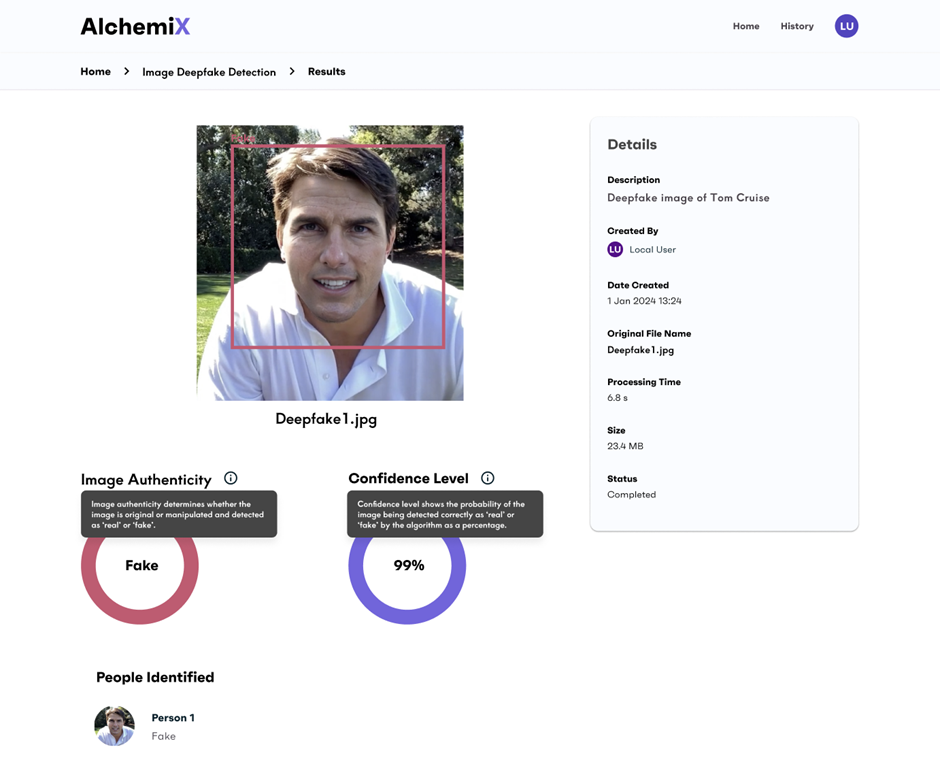940x758 pixels.
Task: Open Home from the top navigation
Action: 746,26
